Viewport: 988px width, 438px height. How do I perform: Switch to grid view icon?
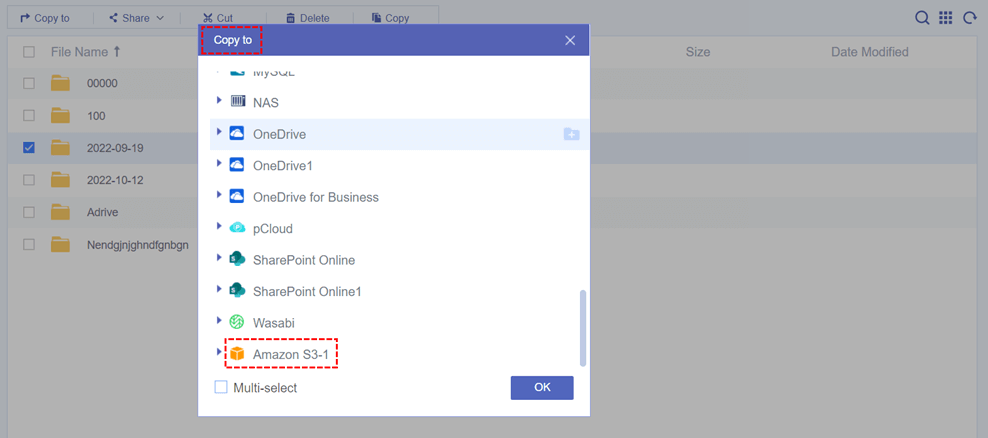tap(946, 18)
